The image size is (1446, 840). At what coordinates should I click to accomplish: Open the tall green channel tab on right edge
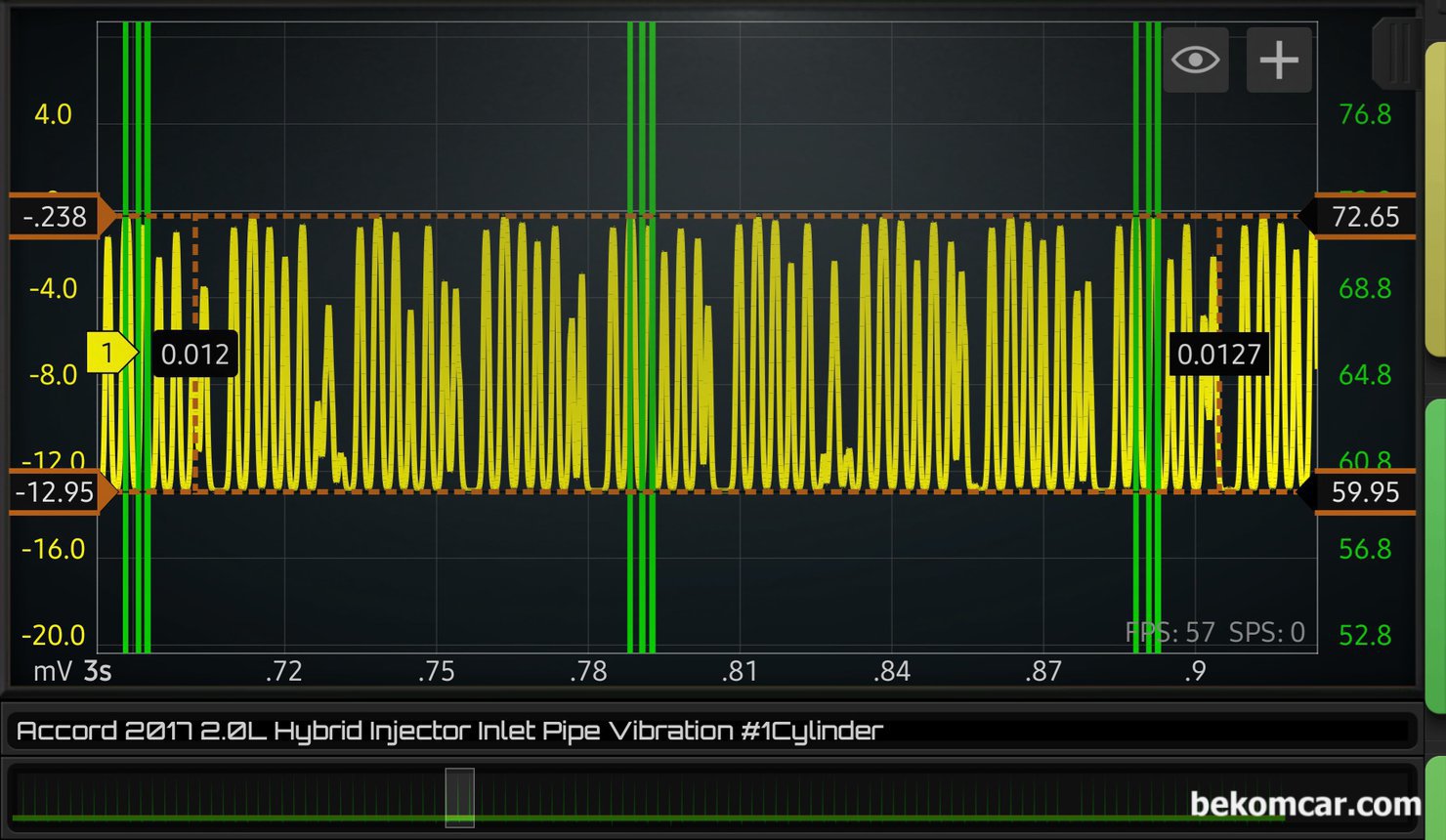pyautogui.click(x=1435, y=555)
